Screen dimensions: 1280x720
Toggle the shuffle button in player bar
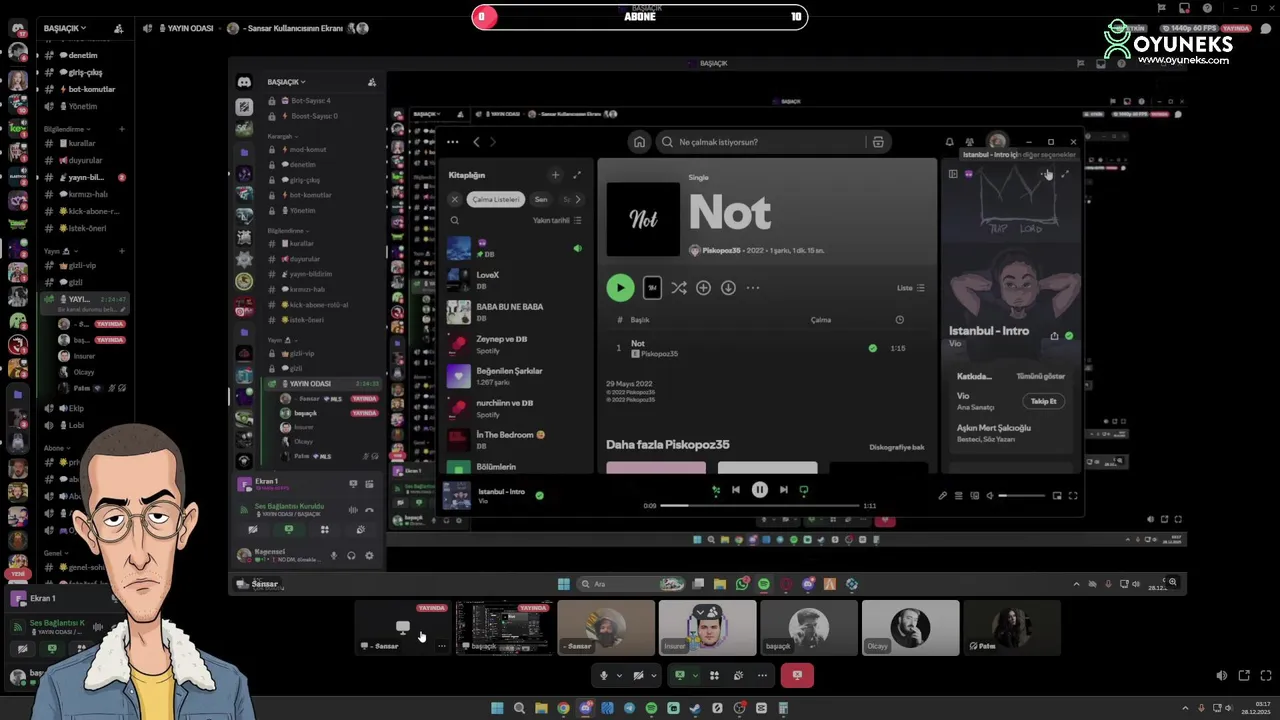(715, 490)
